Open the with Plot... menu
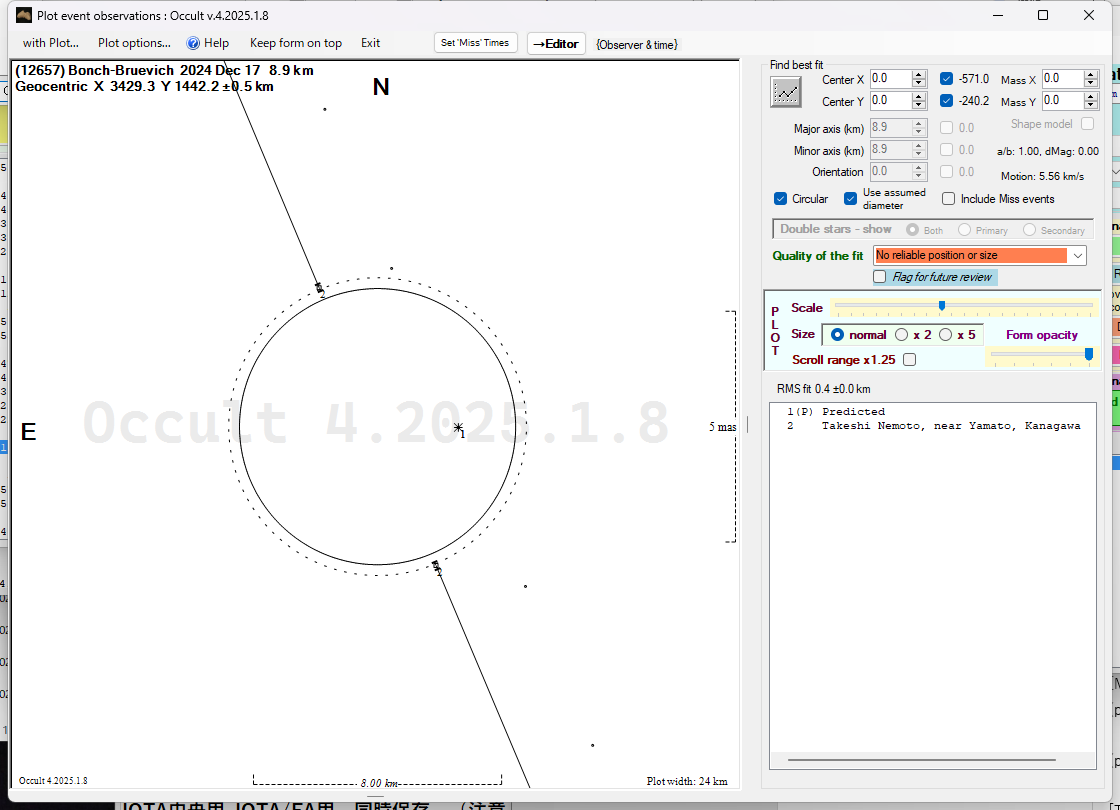1120x810 pixels. (50, 43)
